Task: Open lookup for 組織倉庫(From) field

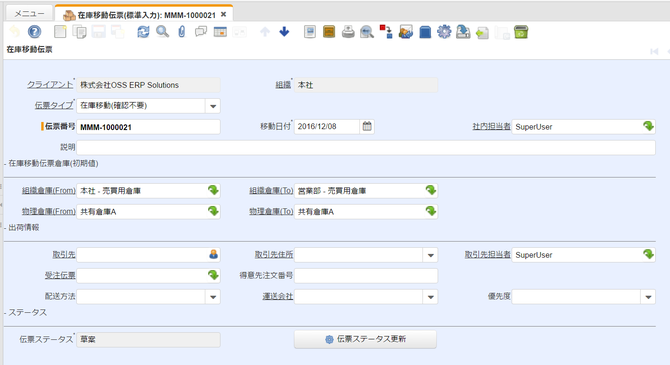Action: (x=213, y=190)
